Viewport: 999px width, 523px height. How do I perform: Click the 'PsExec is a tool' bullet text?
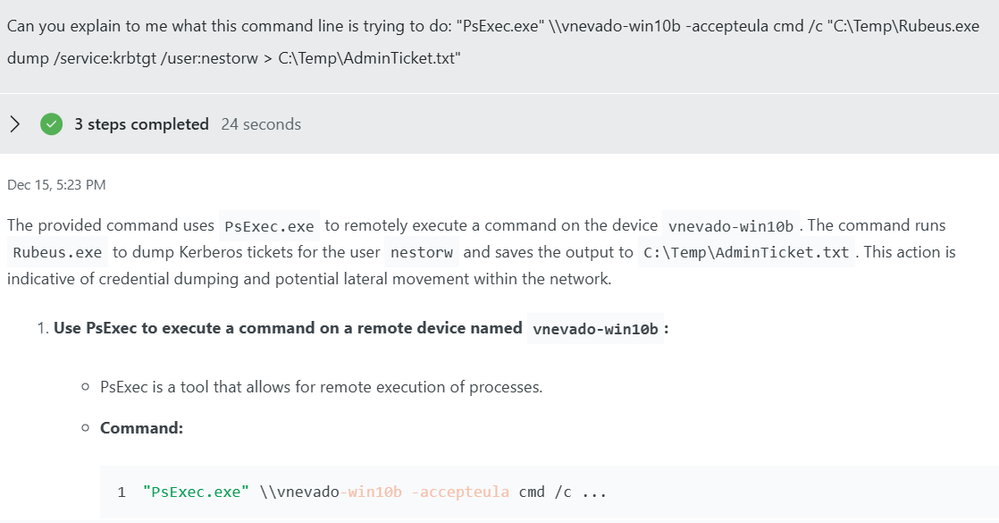[321, 387]
